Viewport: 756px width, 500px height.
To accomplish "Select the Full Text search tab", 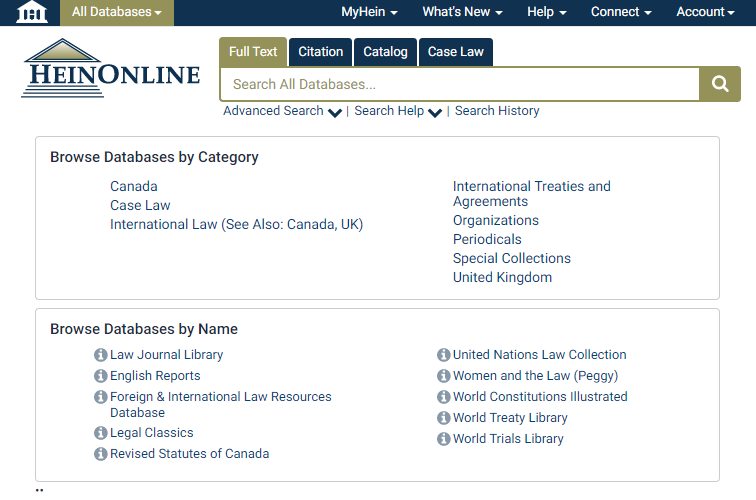I will coord(253,52).
